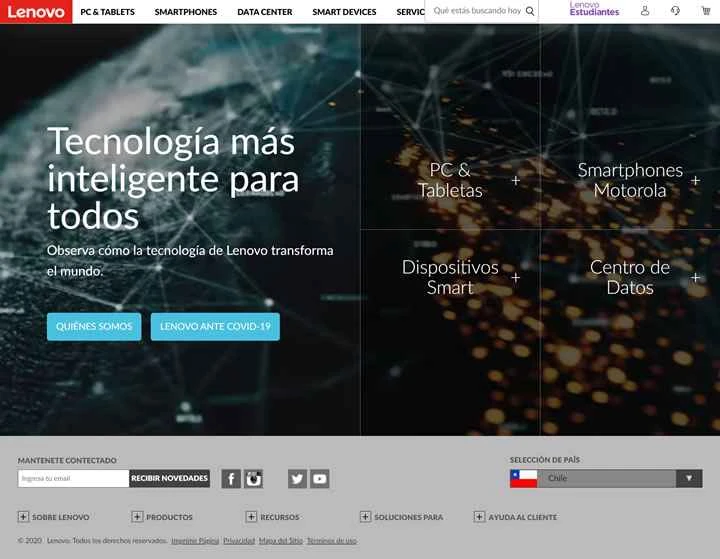720x559 pixels.
Task: Open Lenovo's YouTube icon
Action: [x=320, y=479]
